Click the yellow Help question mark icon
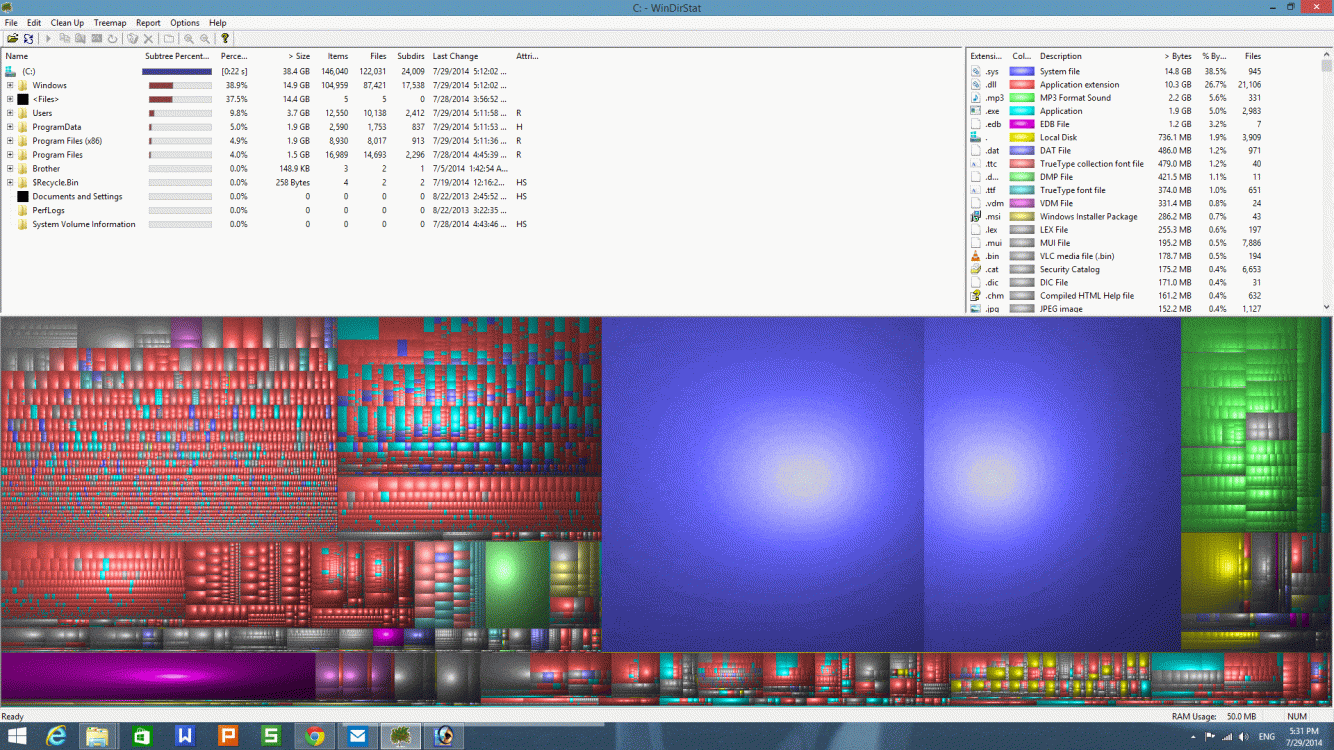 click(225, 38)
